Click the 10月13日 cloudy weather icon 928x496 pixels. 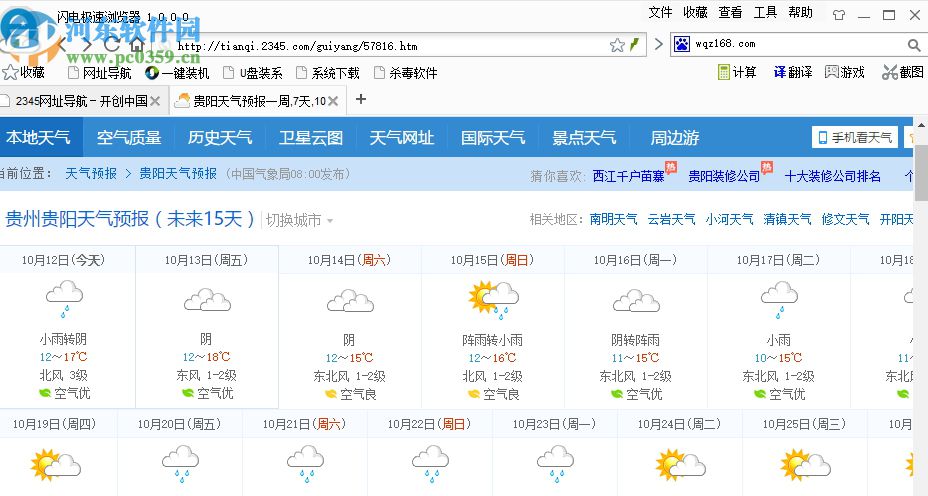click(x=207, y=299)
